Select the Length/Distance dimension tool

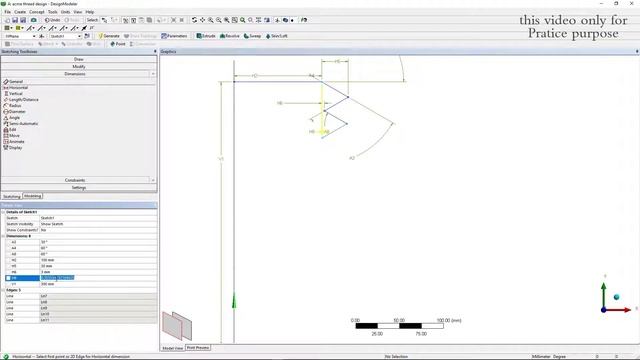pos(20,100)
